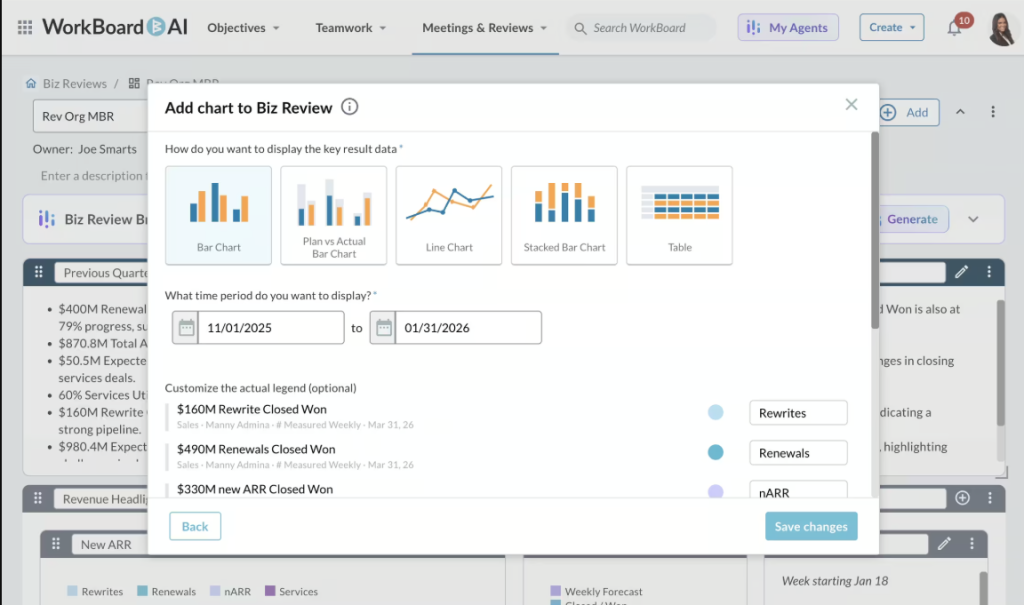Click the Previous Quarter section drag handle
The width and height of the screenshot is (1024, 605).
tap(39, 272)
